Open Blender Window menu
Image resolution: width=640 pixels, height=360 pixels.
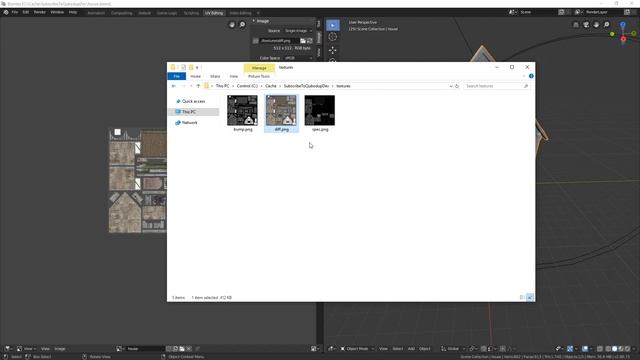pyautogui.click(x=57, y=12)
